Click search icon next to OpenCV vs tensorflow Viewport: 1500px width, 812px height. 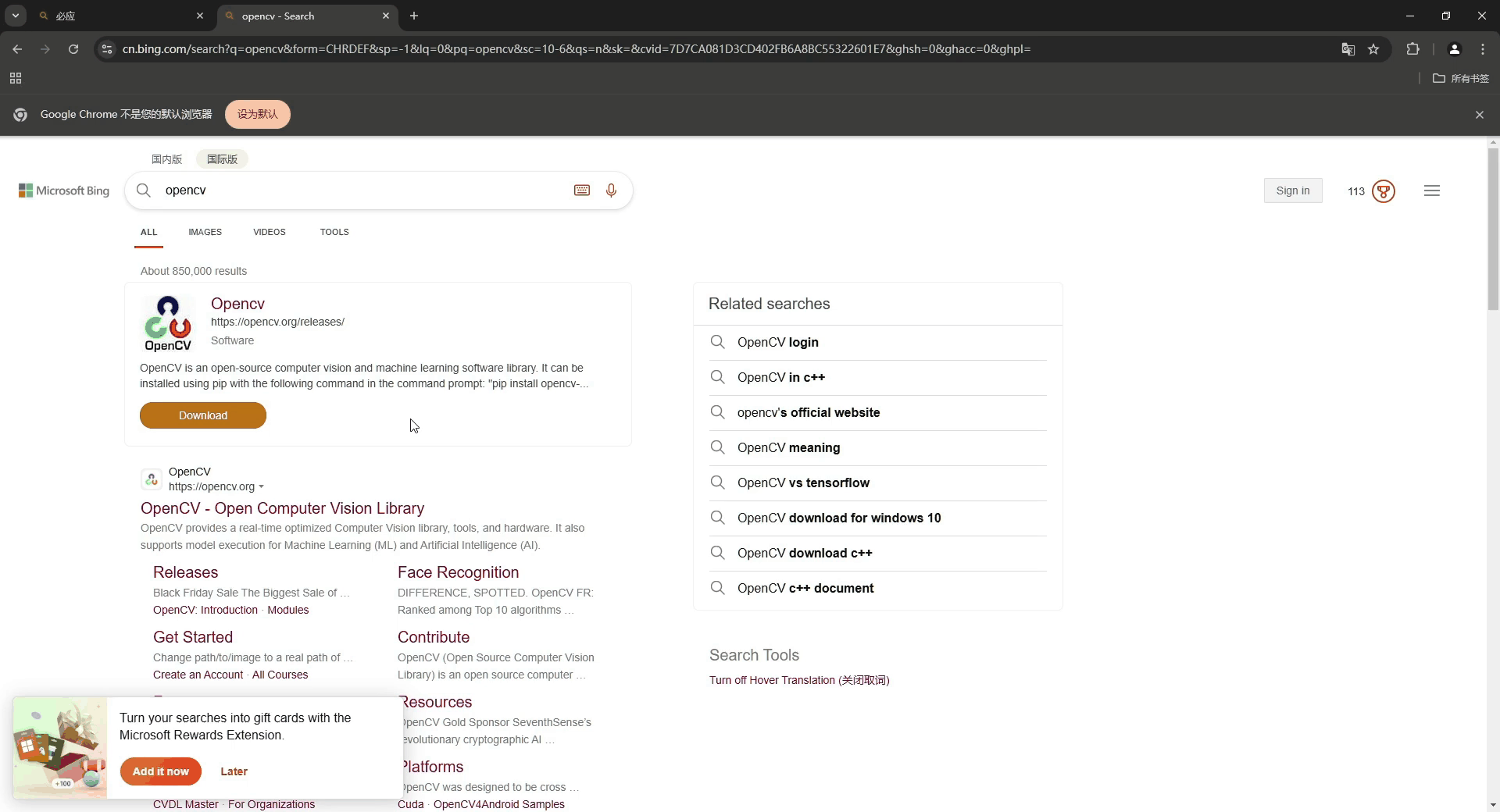tap(717, 483)
